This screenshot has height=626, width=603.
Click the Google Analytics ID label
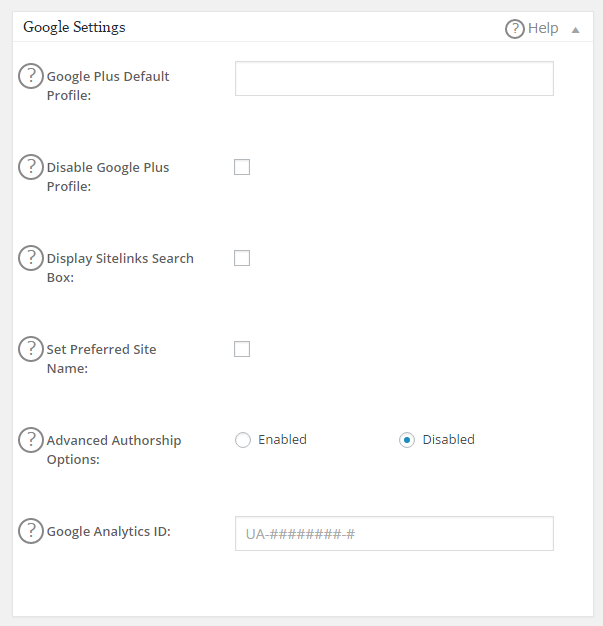[x=108, y=531]
